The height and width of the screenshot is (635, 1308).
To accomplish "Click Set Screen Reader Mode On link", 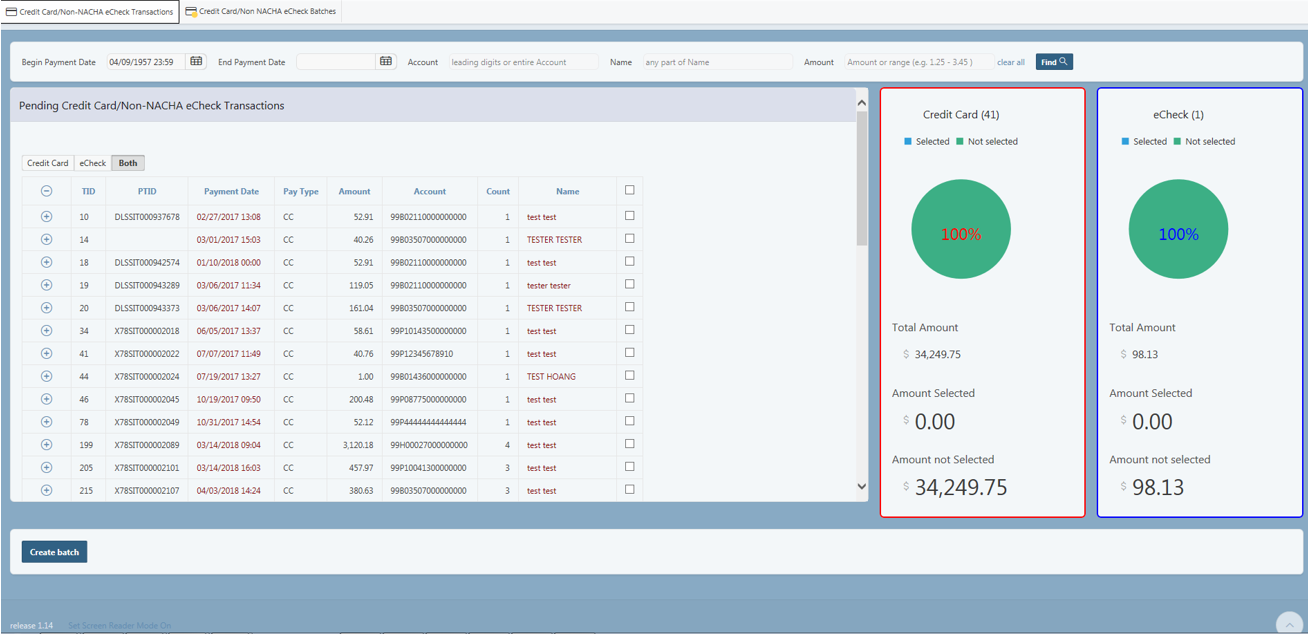I will tap(119, 626).
